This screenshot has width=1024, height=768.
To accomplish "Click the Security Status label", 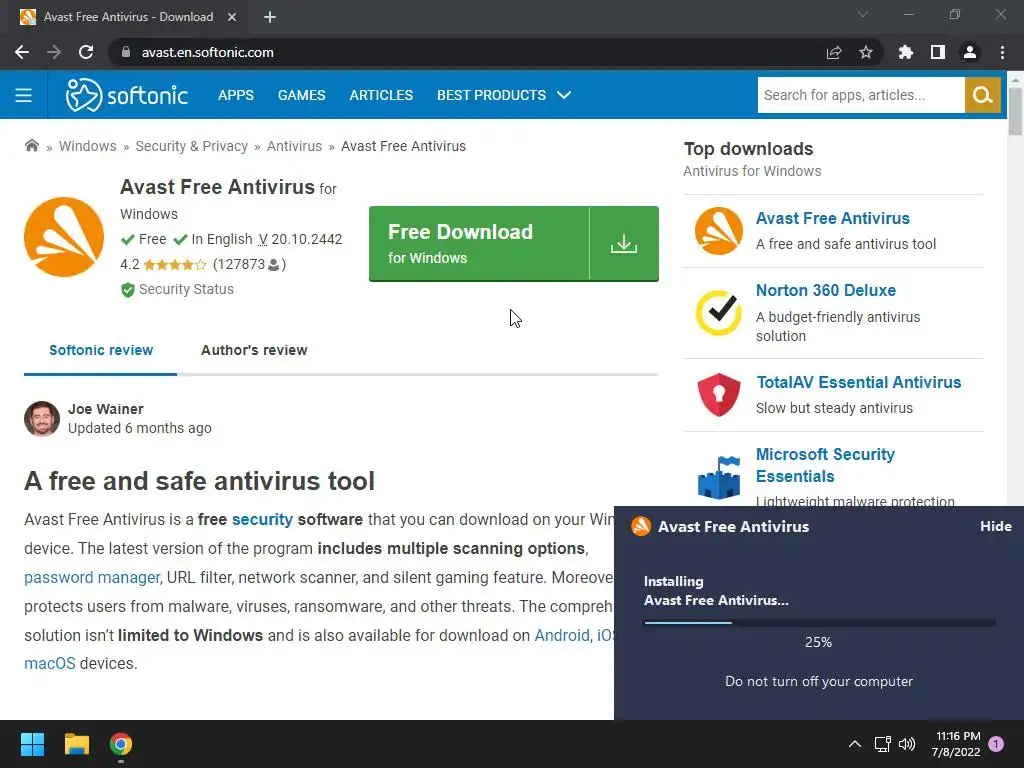I will [186, 289].
